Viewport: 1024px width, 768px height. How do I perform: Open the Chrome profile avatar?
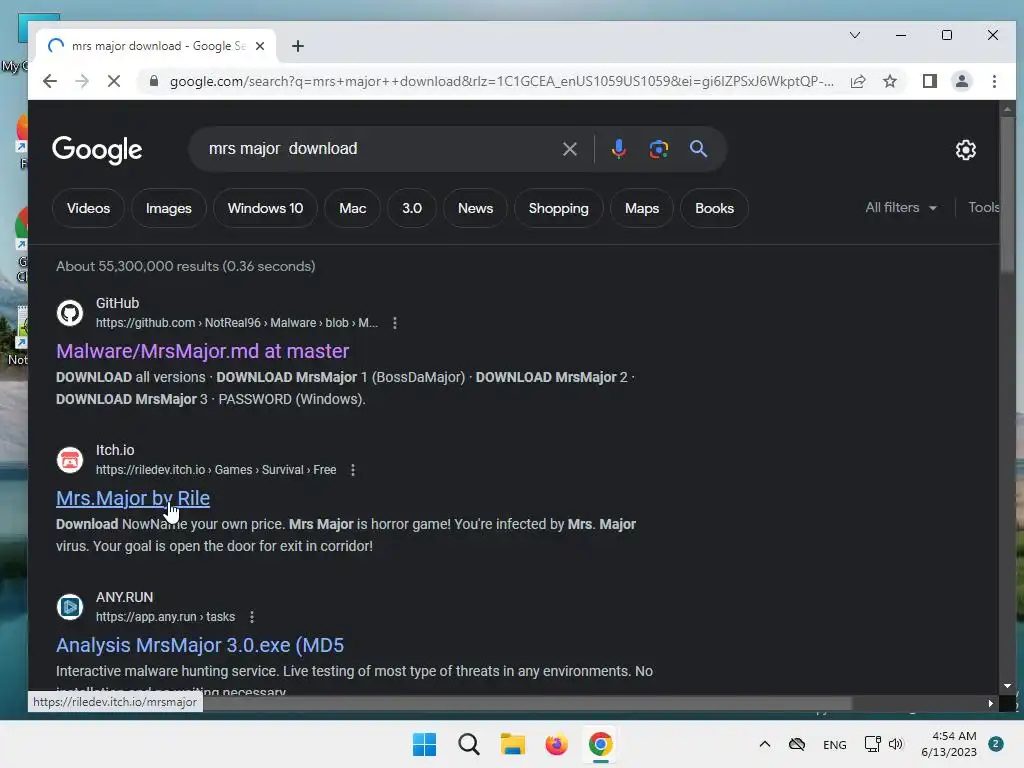961,81
